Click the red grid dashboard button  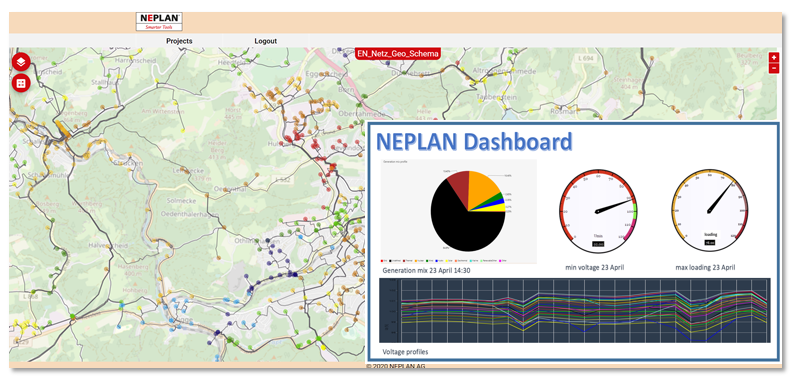pos(21,83)
